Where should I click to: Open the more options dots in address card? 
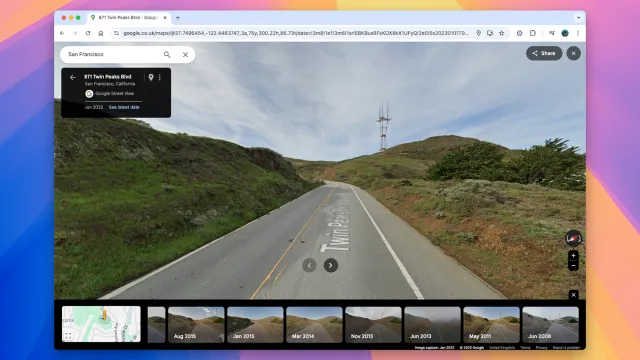tap(160, 77)
